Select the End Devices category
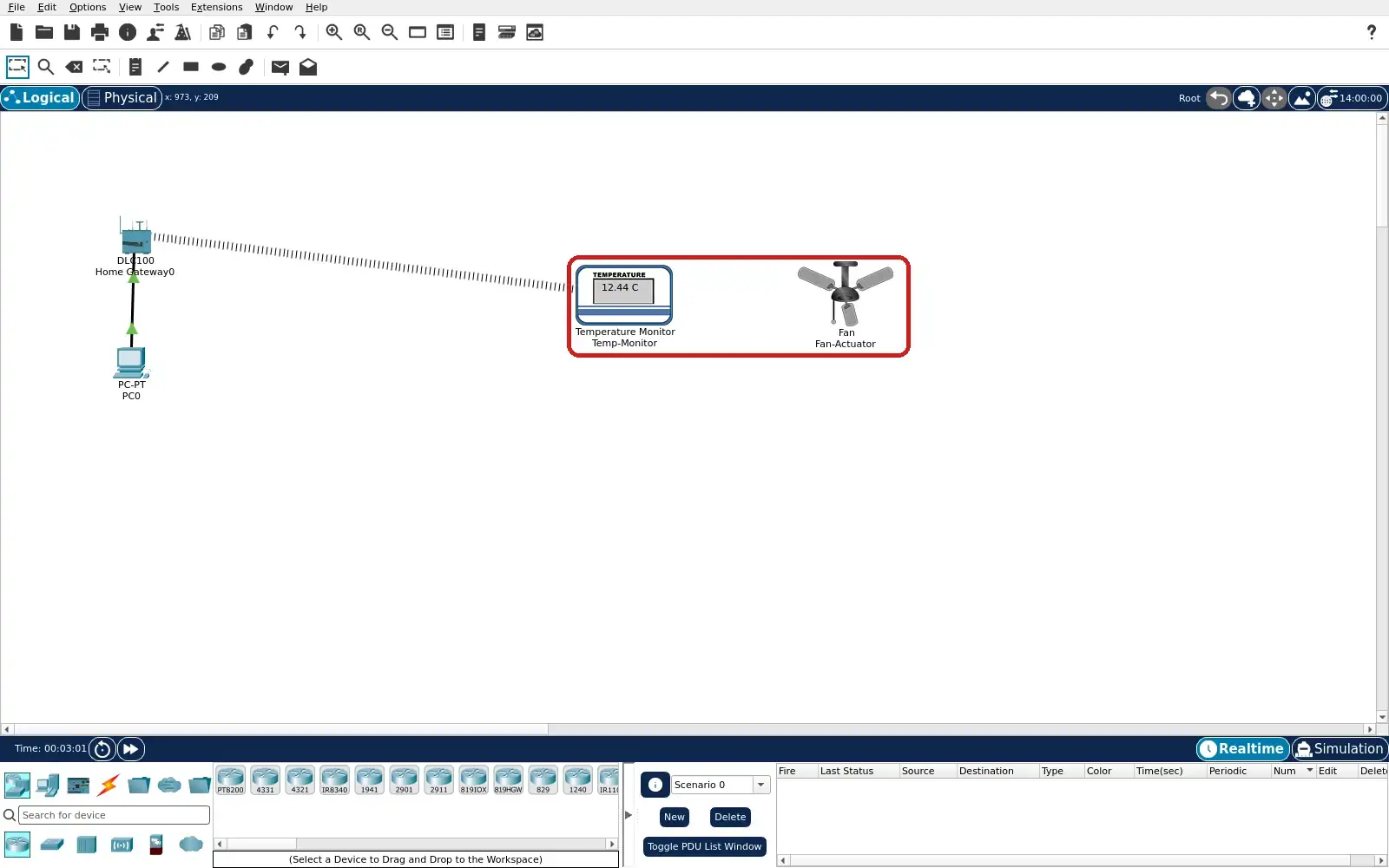1389x868 pixels. pyautogui.click(x=48, y=786)
